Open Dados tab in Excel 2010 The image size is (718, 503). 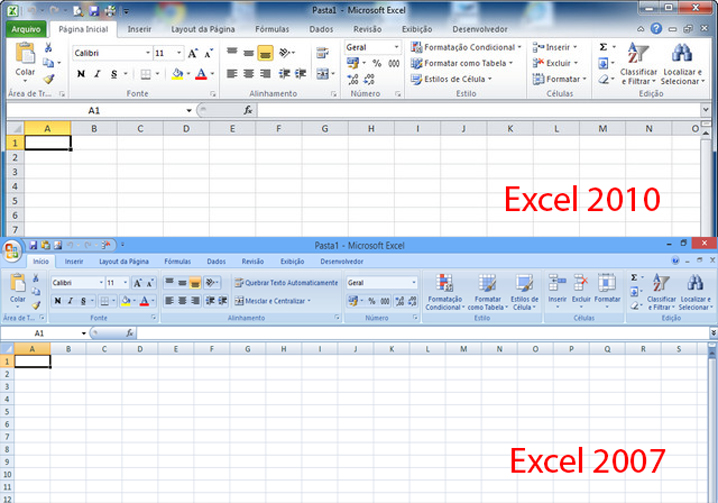[321, 29]
